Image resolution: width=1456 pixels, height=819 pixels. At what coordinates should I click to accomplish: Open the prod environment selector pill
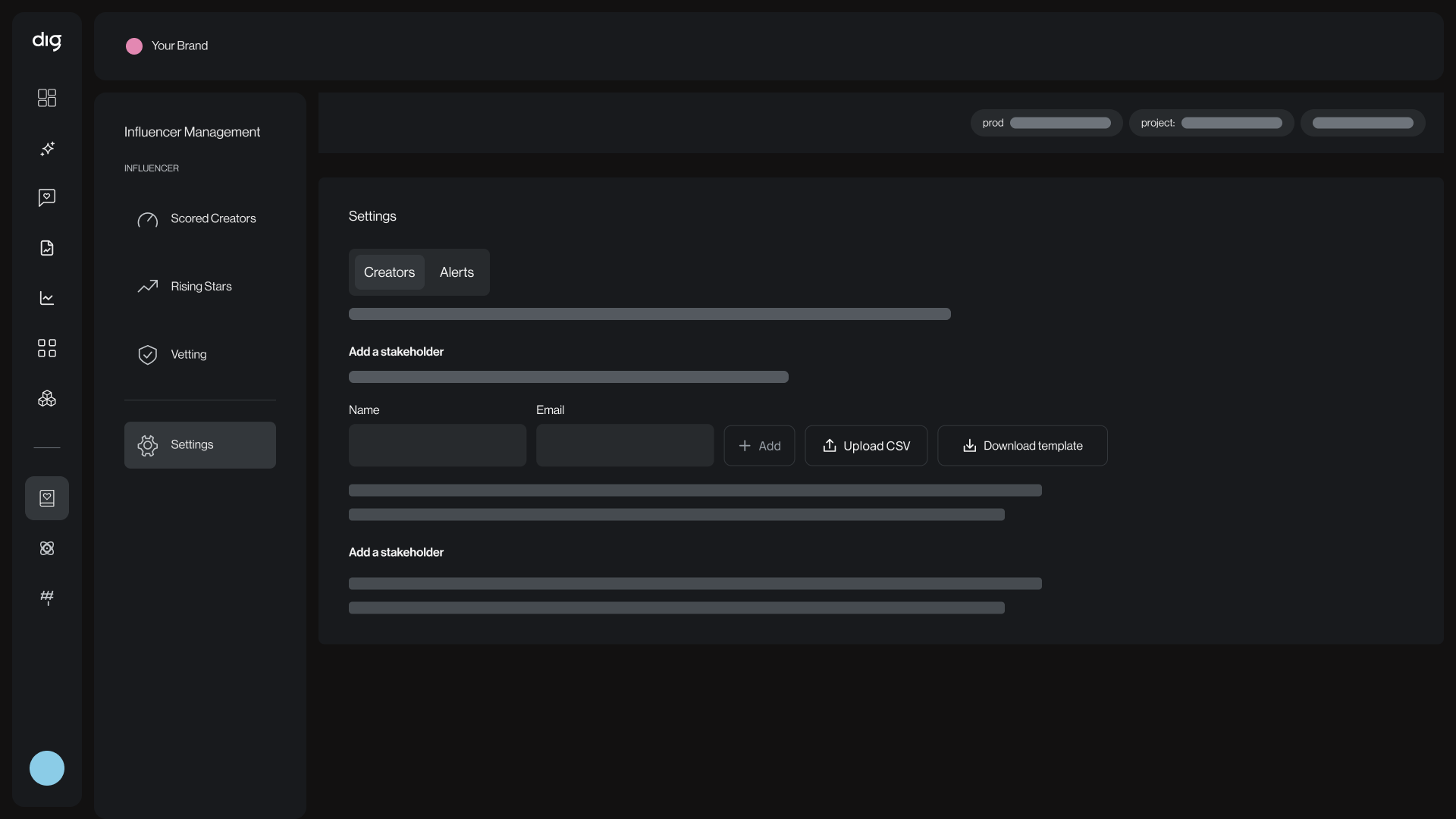(x=1046, y=123)
